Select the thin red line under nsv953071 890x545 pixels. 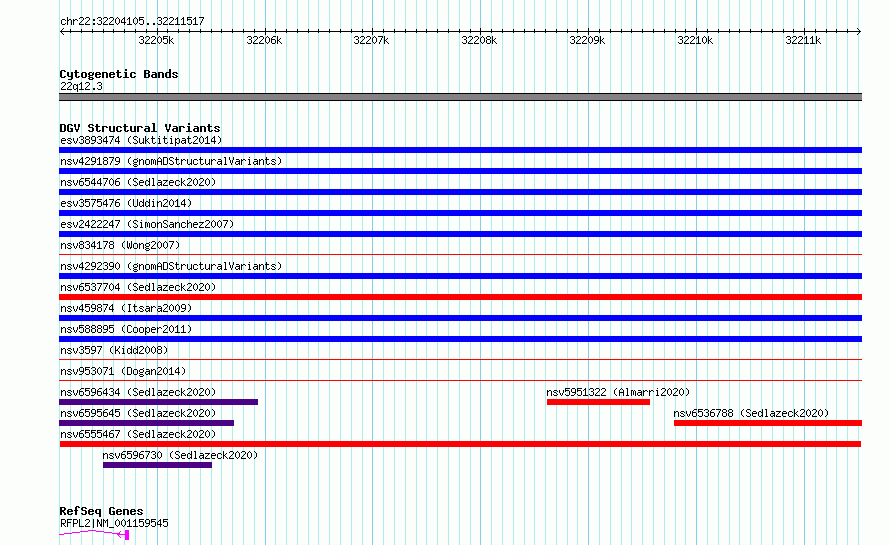[x=460, y=380]
